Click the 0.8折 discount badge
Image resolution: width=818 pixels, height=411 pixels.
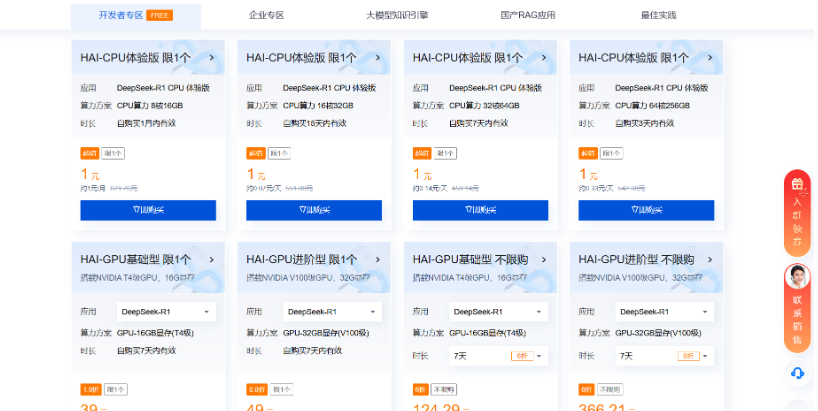pos(256,390)
